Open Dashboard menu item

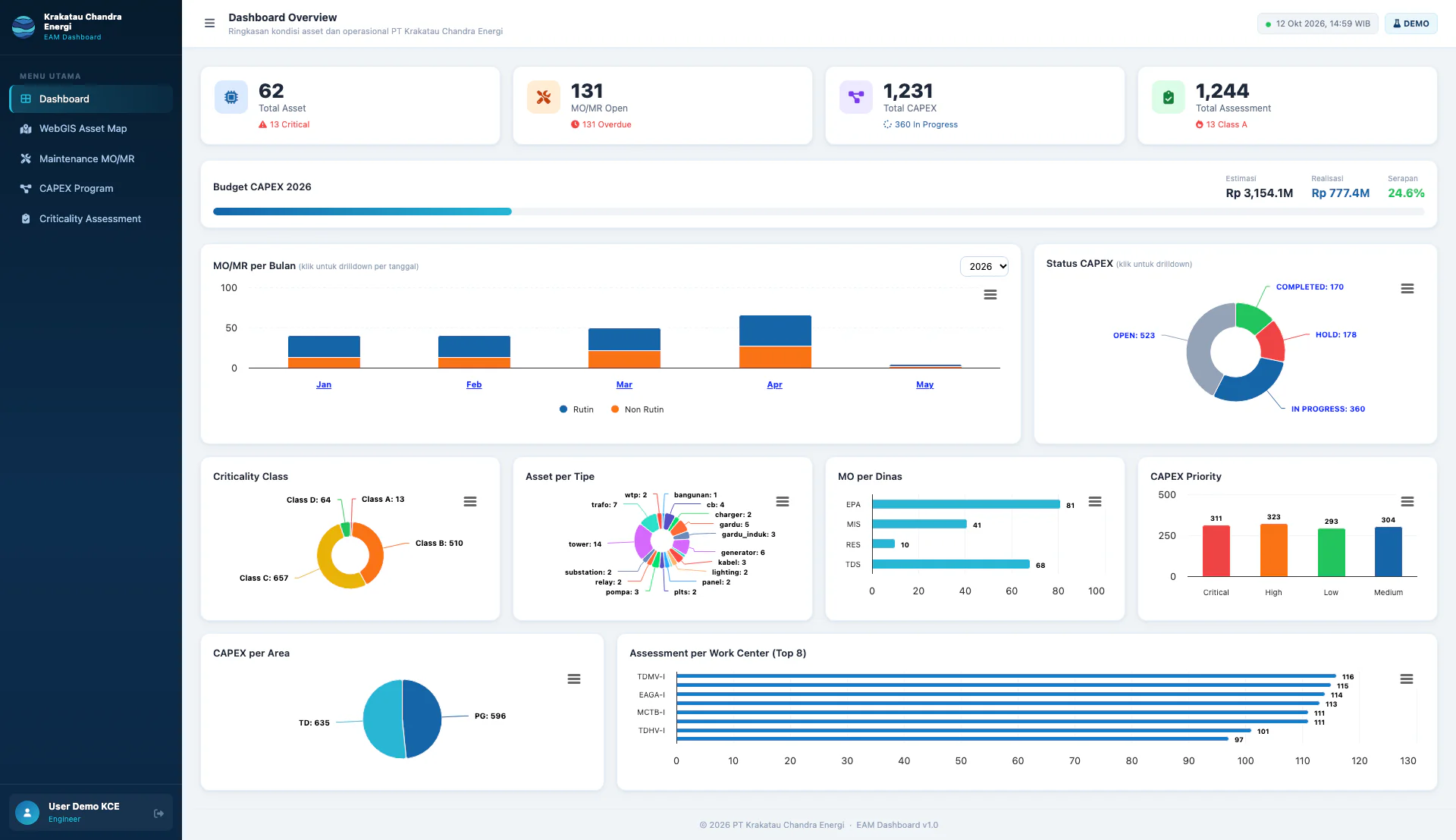91,99
